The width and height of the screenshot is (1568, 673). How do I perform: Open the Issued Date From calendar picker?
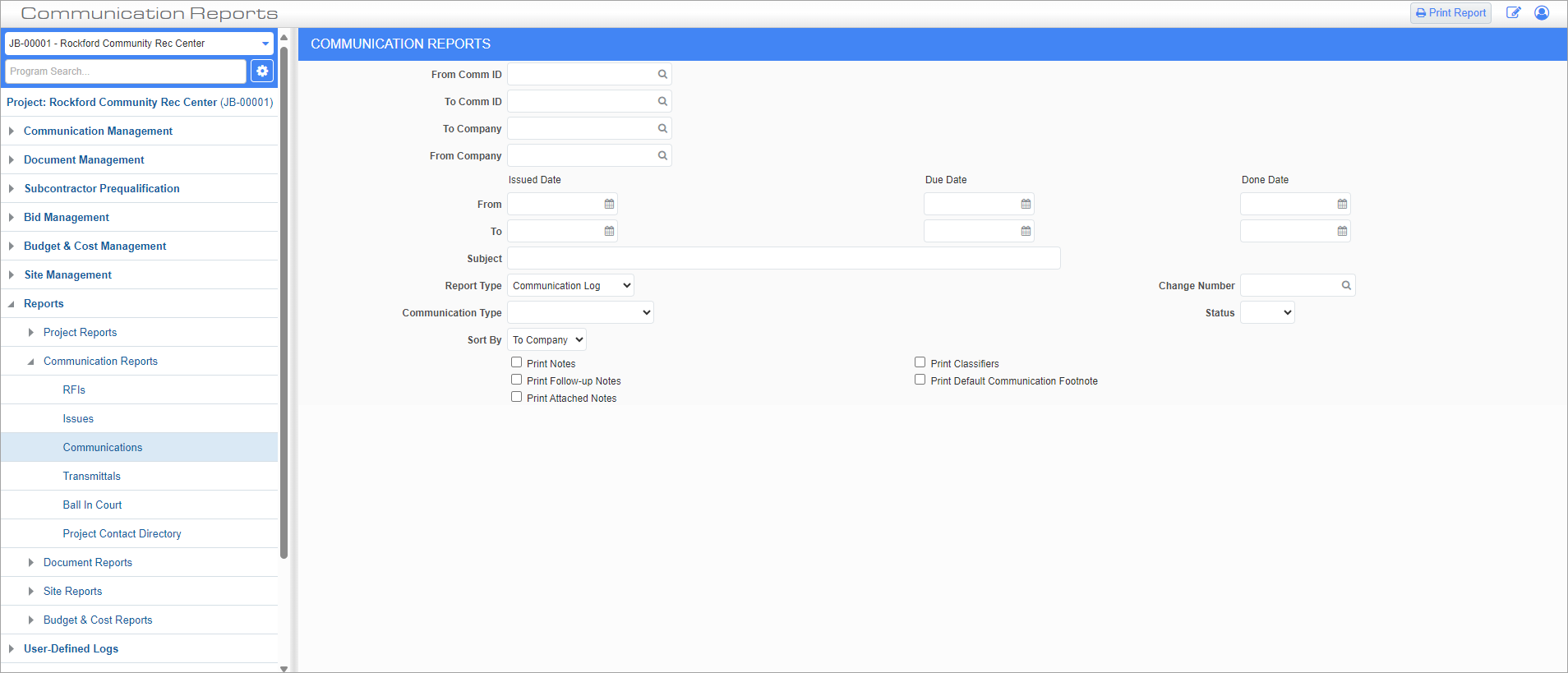pos(609,205)
